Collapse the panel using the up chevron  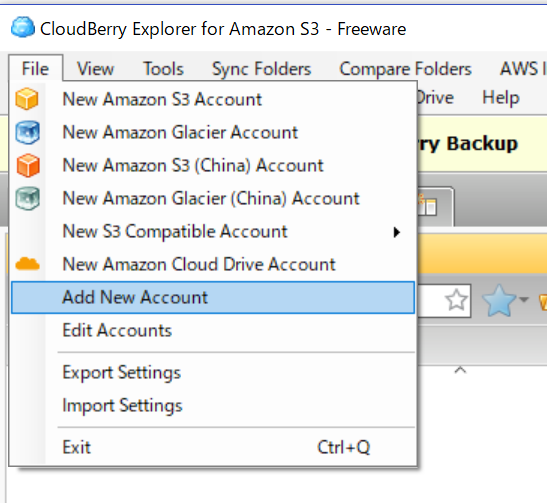[x=460, y=370]
